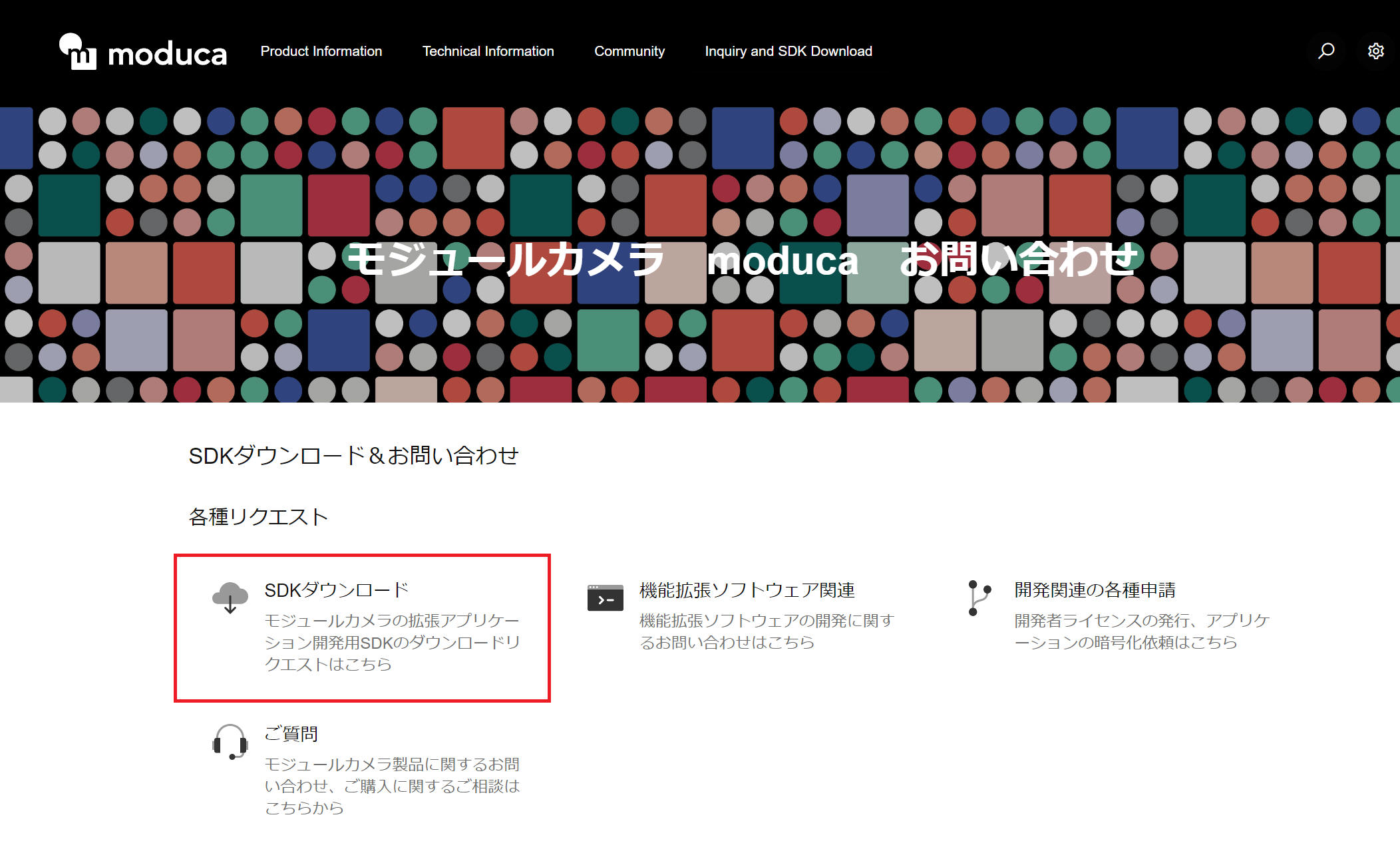Viewport: 1400px width, 857px height.
Task: Click the terminal console icon
Action: tap(606, 598)
